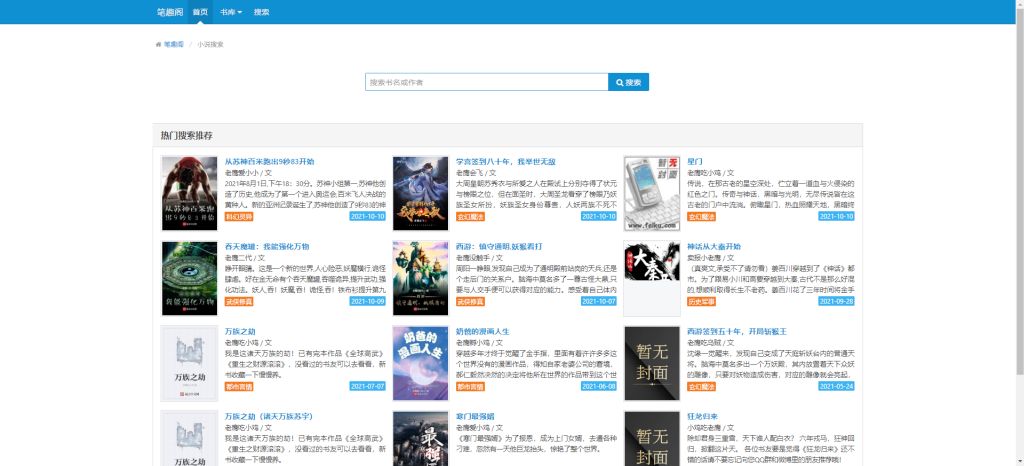
Task: Open cover thumbnail of 学宫签到八十年
Action: [421, 193]
